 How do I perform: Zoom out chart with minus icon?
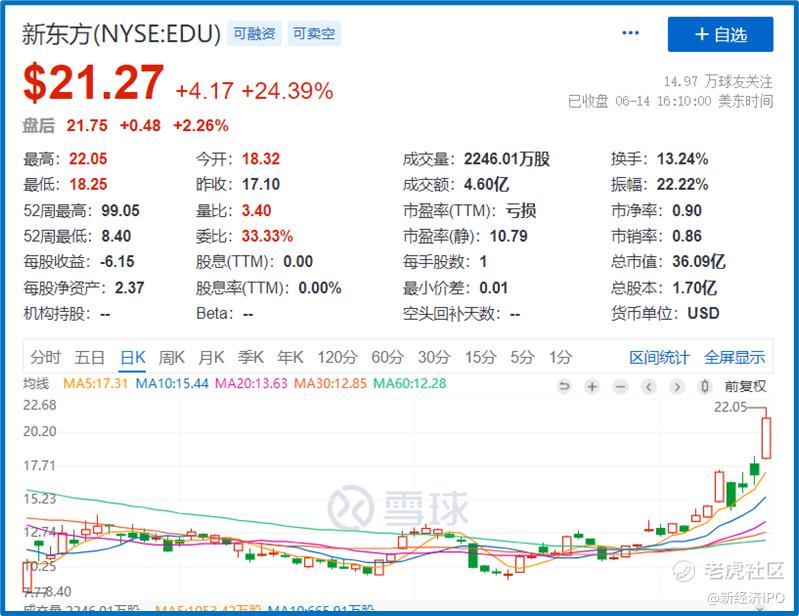620,386
